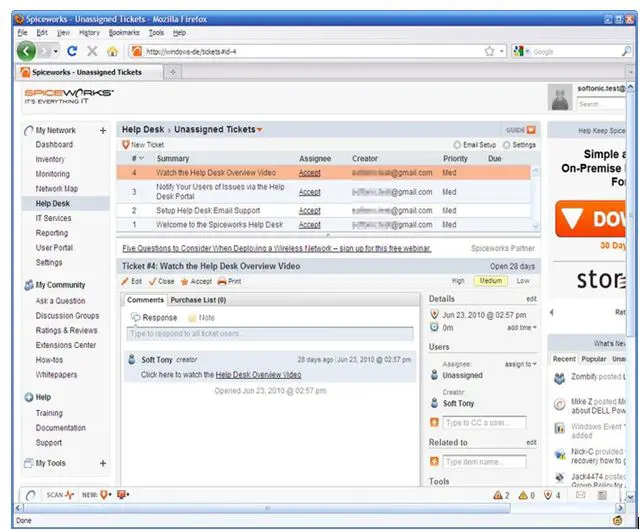The height and width of the screenshot is (530, 640).
Task: Open the History menu
Action: (89, 33)
